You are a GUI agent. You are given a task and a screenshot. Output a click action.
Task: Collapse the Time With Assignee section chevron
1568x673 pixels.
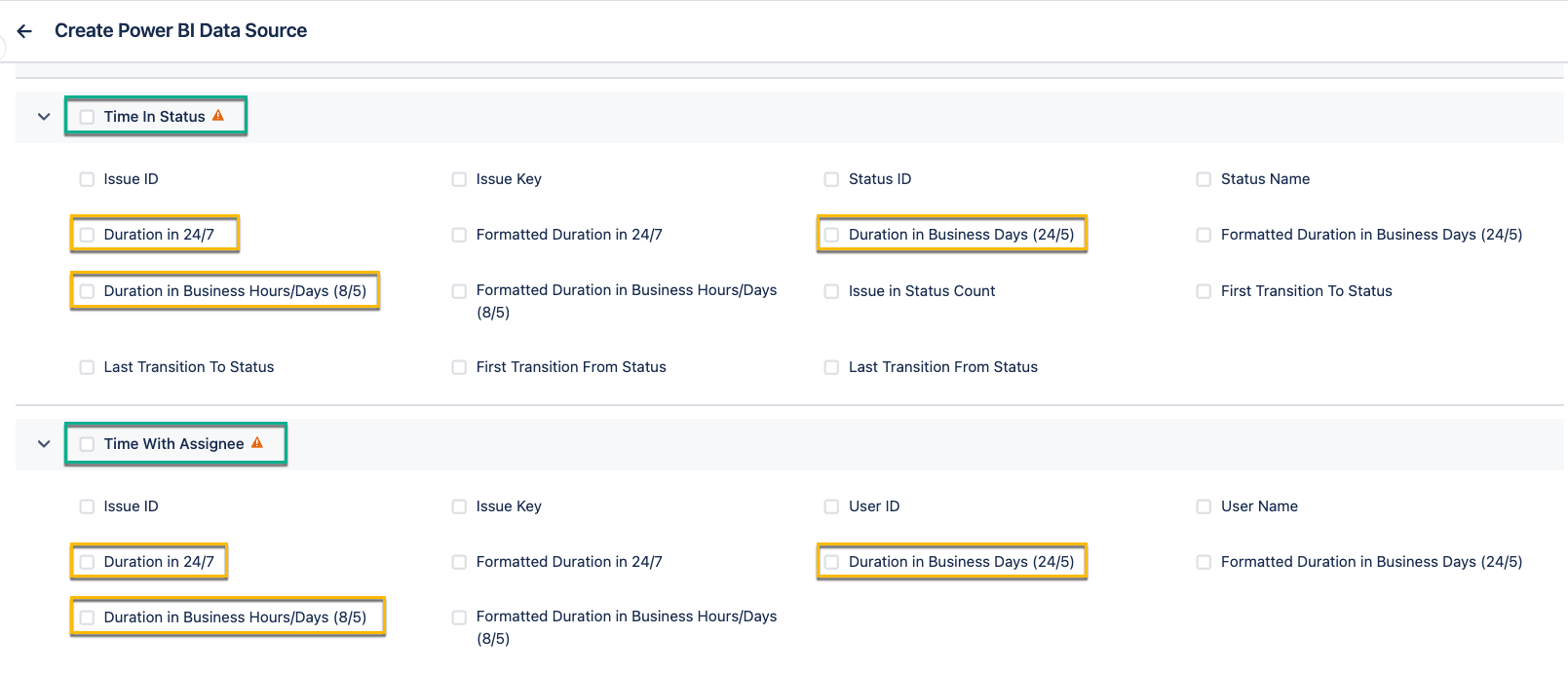(44, 444)
